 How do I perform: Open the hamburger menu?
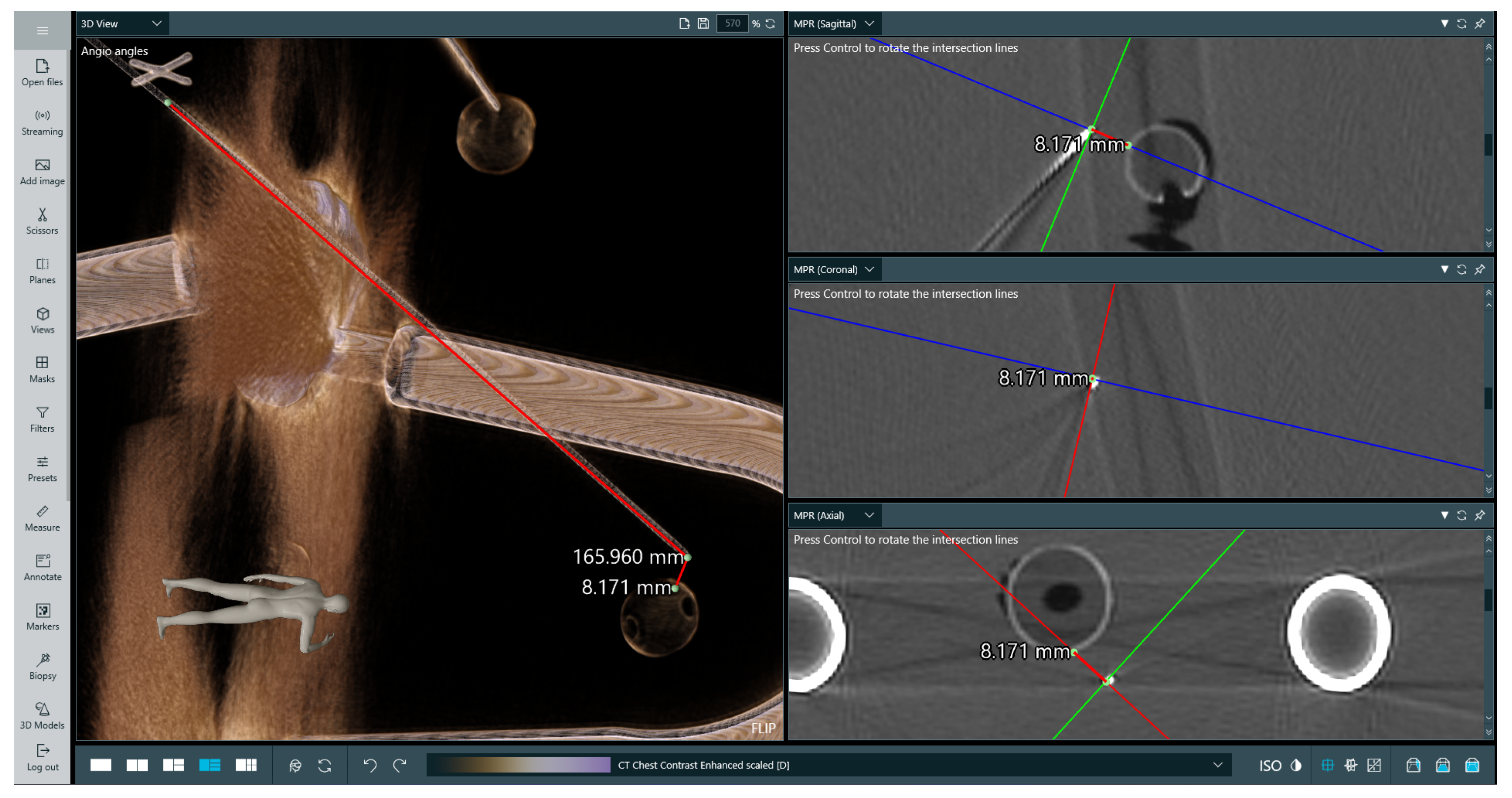pyautogui.click(x=42, y=31)
